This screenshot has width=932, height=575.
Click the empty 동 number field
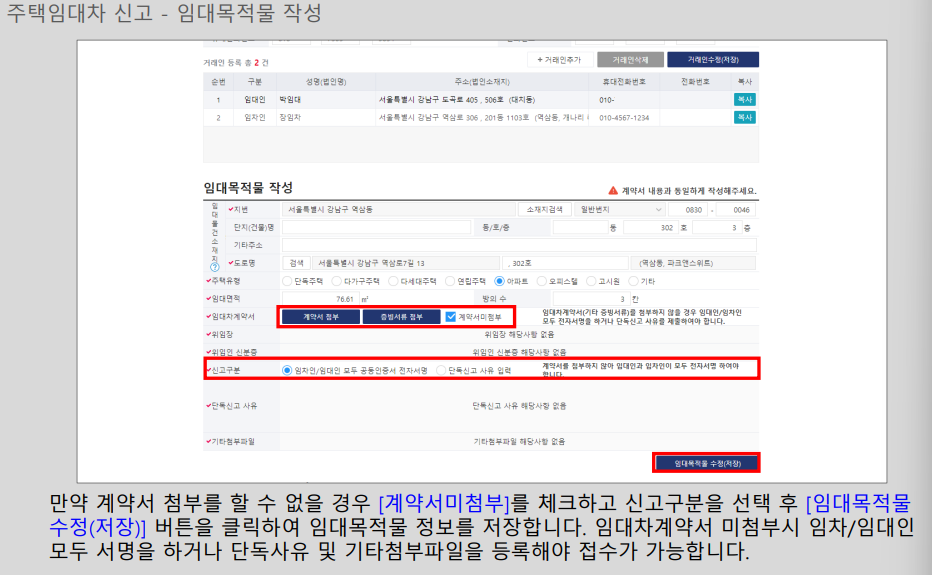[580, 227]
